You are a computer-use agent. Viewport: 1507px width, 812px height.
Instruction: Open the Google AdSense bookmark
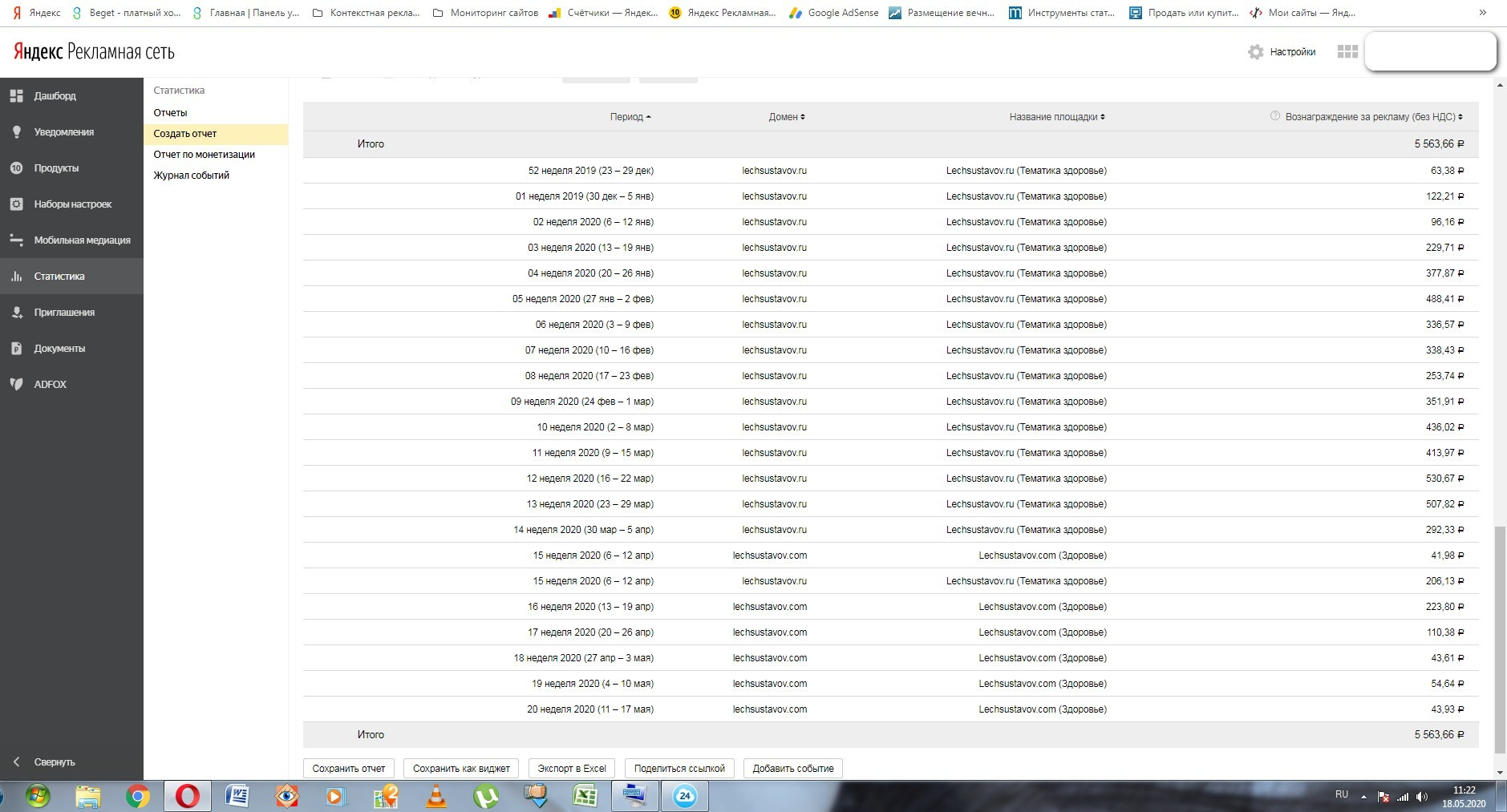coord(834,13)
